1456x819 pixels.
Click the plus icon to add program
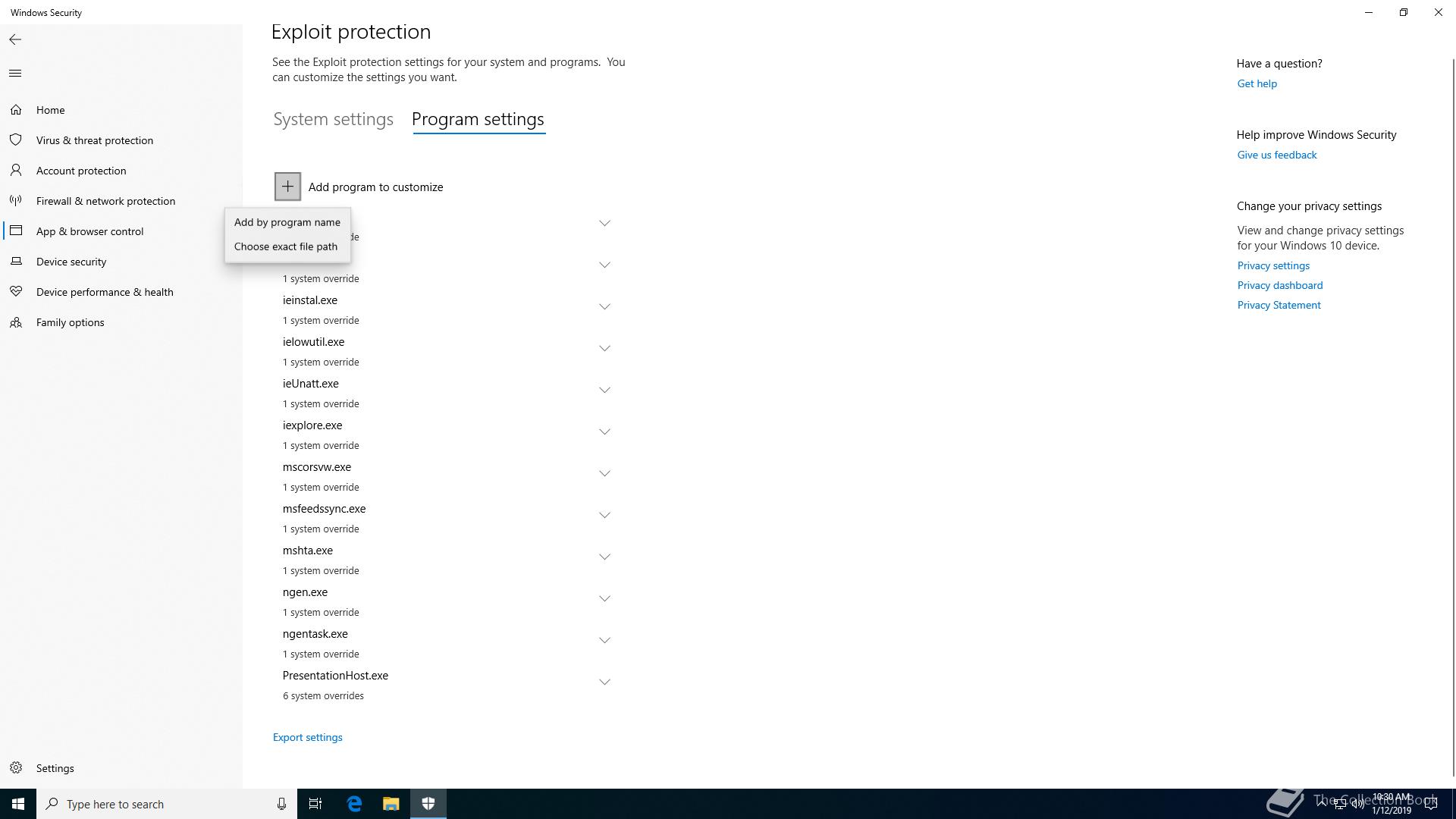click(x=287, y=187)
